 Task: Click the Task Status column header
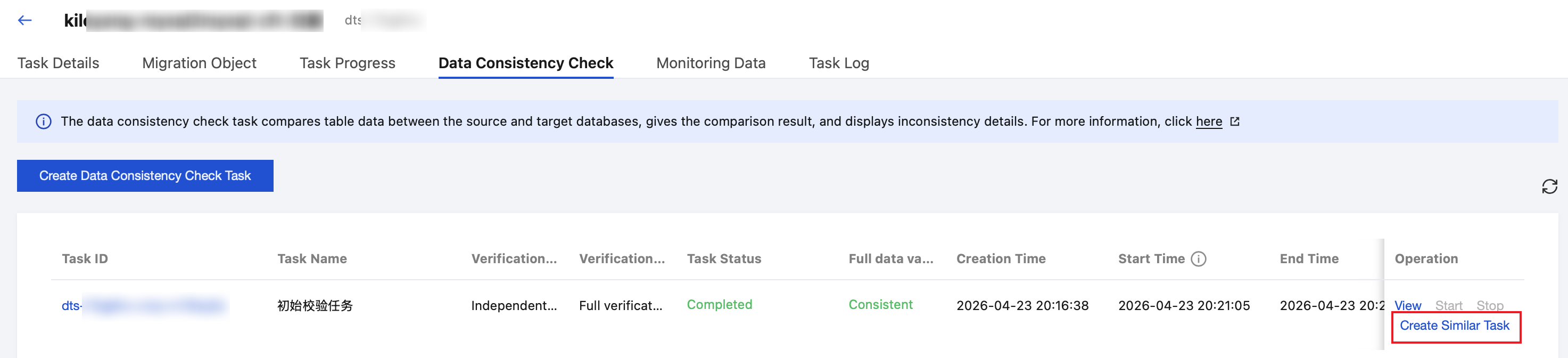[x=724, y=259]
